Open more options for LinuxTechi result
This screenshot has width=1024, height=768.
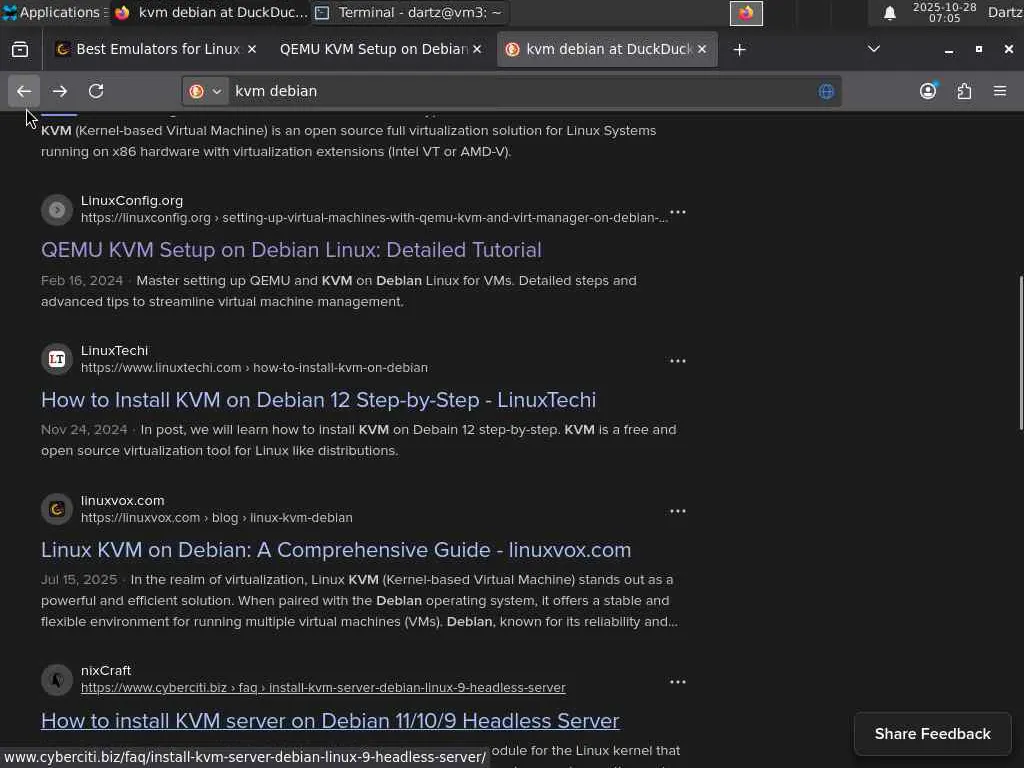tap(678, 361)
